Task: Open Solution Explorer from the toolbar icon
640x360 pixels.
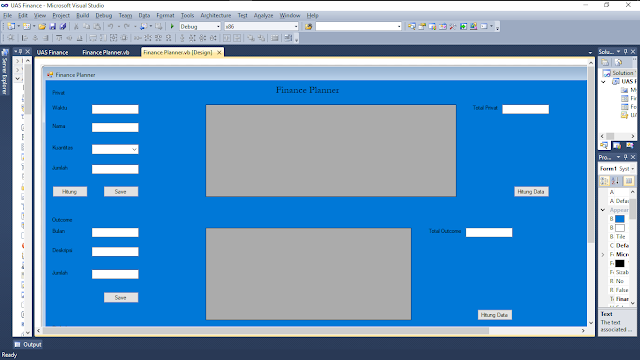Action: tap(412, 27)
